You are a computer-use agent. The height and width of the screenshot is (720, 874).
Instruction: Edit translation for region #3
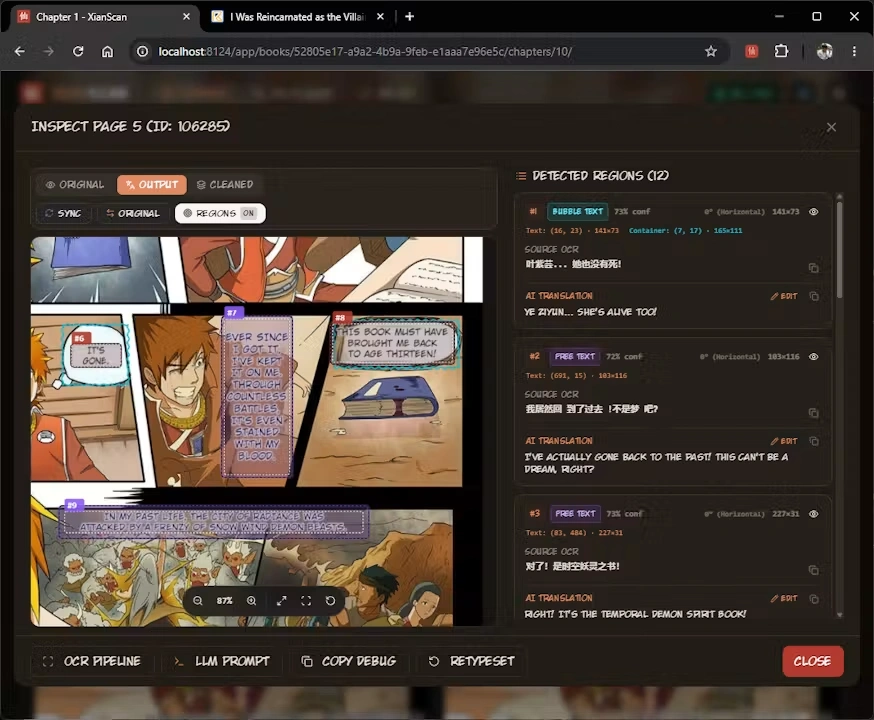click(784, 599)
